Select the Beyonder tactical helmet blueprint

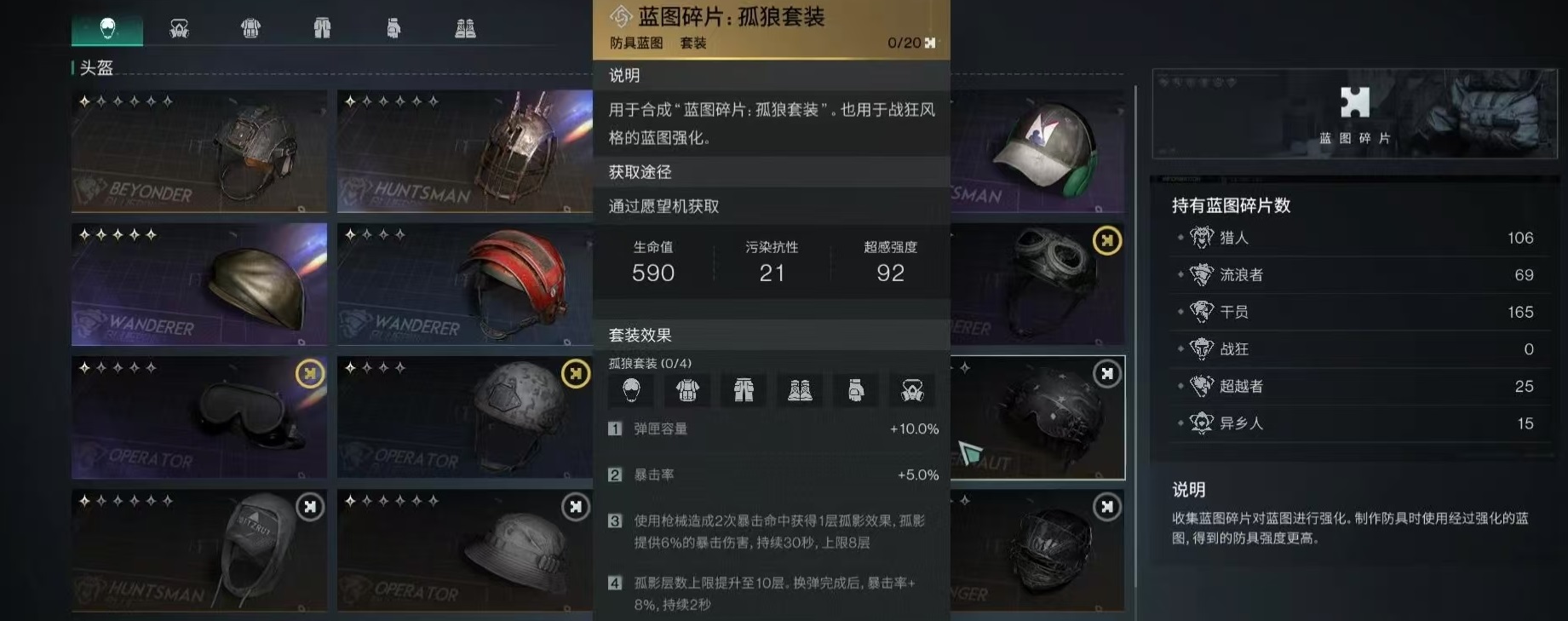pos(199,152)
